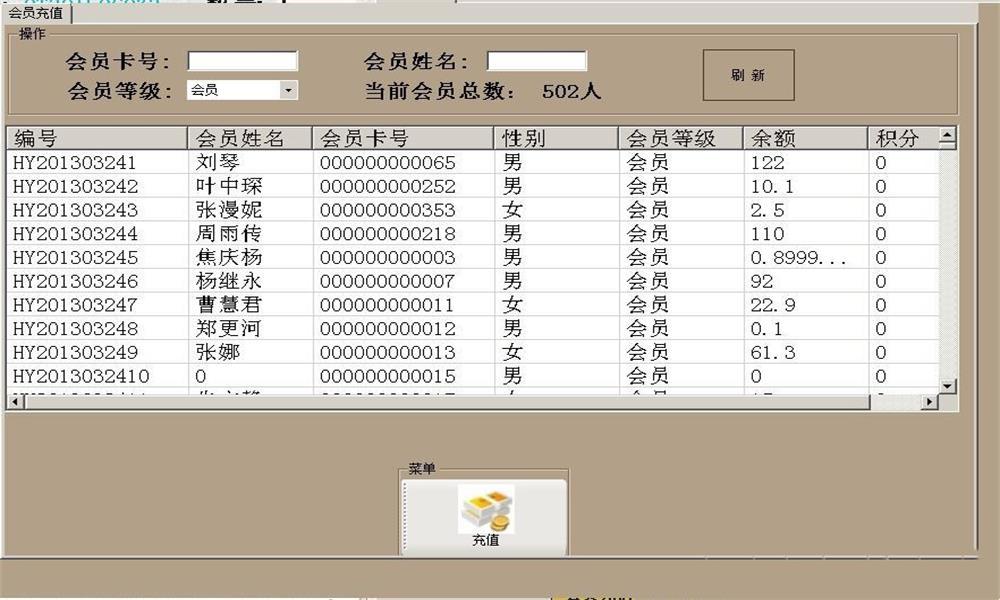Select row HY201303246
Screen dimensions: 1000x600
(473, 281)
